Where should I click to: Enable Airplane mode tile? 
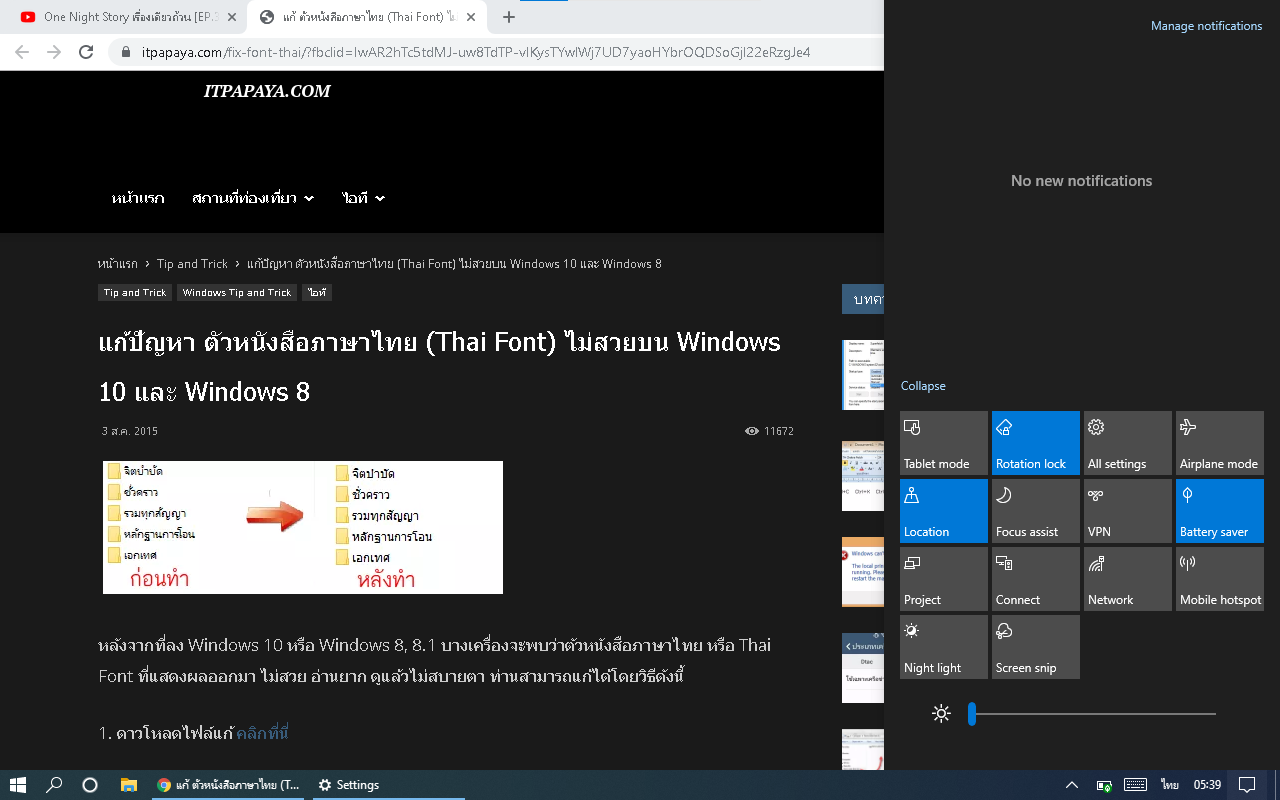click(1220, 443)
